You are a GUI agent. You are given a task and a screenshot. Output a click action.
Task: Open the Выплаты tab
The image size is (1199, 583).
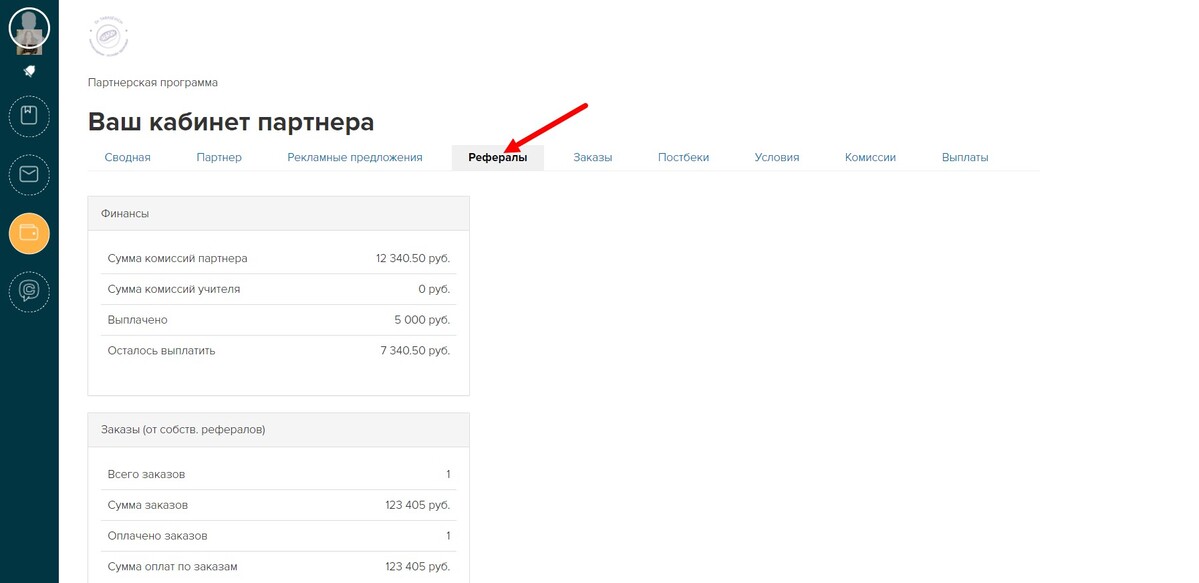(x=965, y=158)
